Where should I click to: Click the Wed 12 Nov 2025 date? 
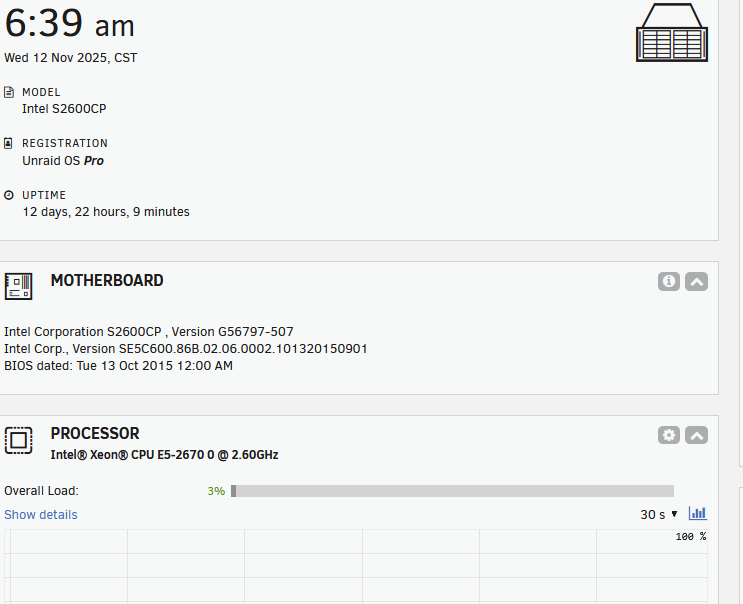pyautogui.click(x=71, y=58)
